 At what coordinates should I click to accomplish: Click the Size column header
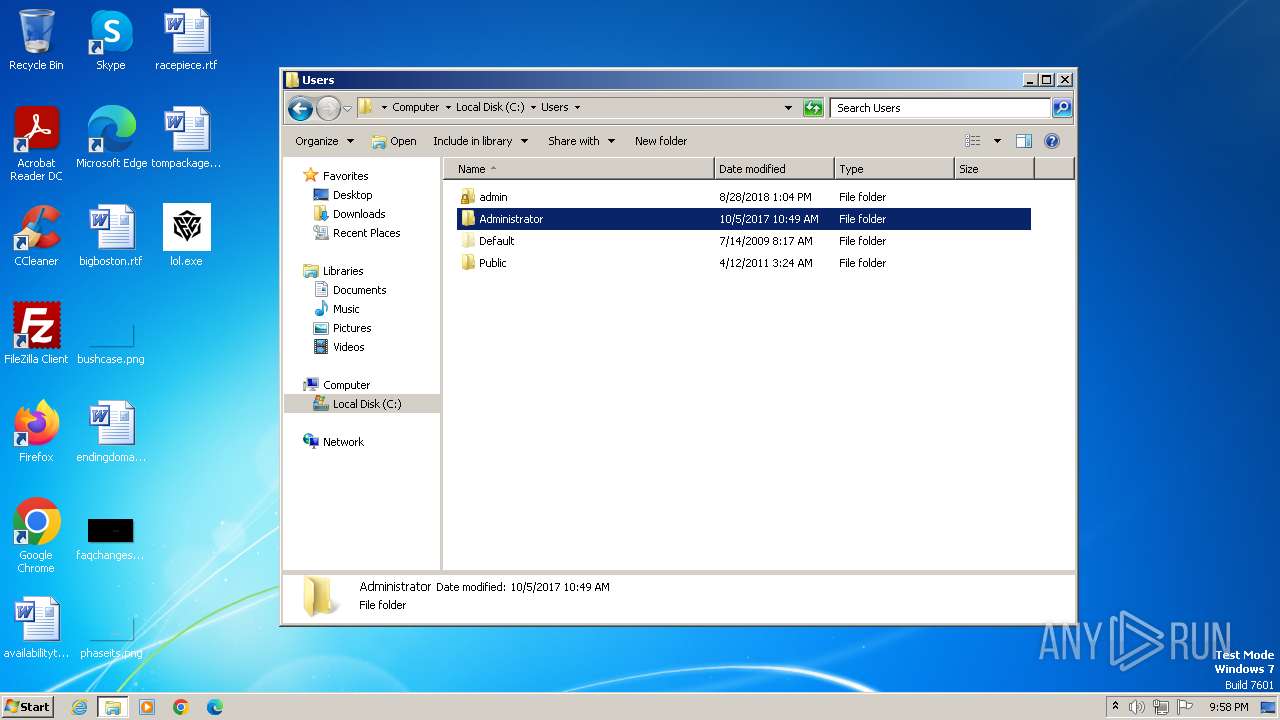pyautogui.click(x=994, y=169)
